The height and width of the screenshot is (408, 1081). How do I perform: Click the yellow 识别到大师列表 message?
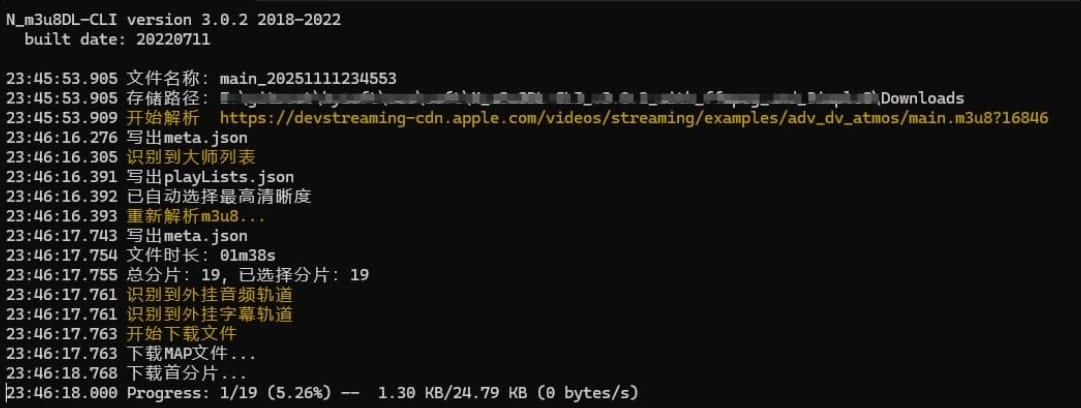[191, 157]
